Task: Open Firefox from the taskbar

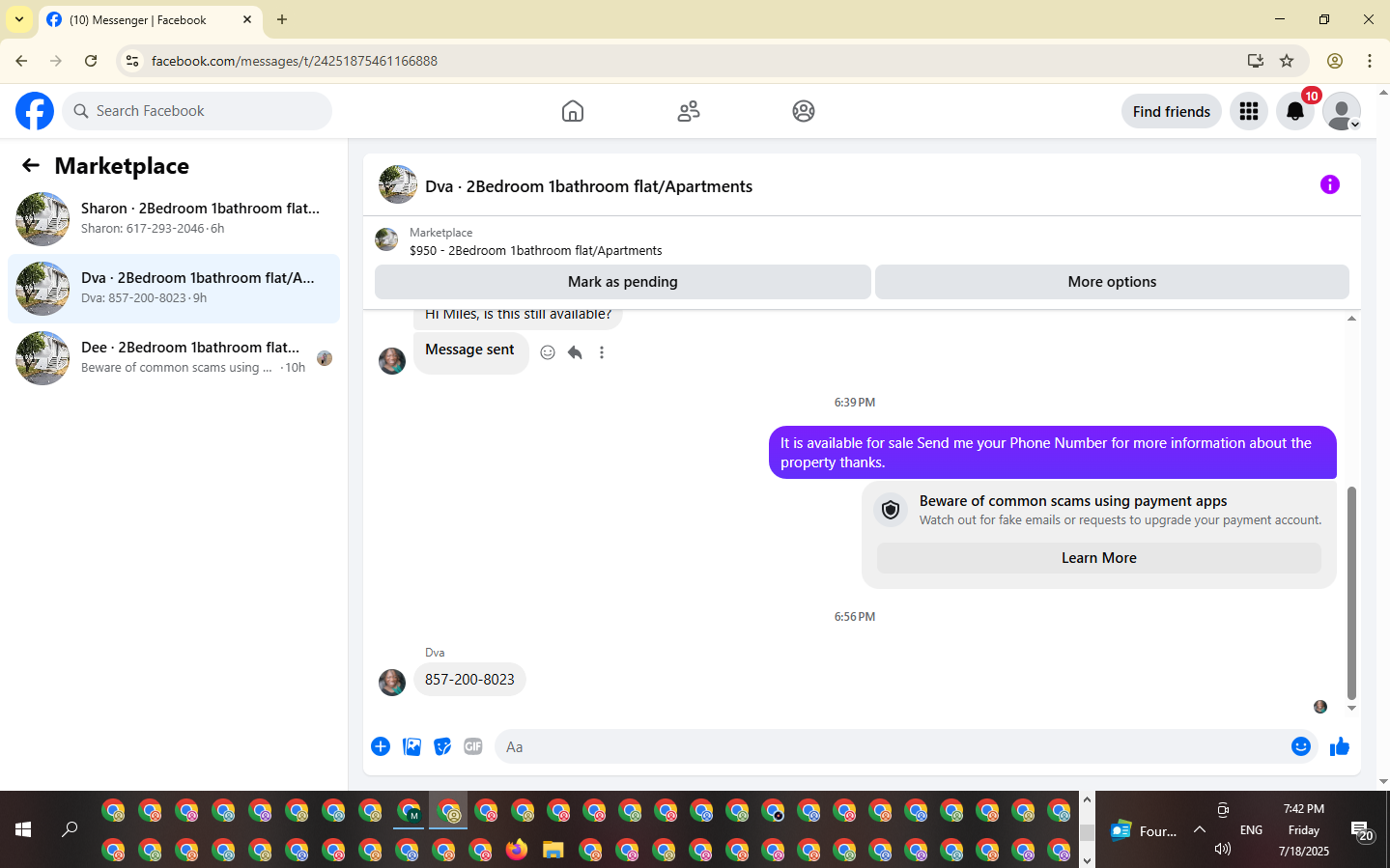Action: 517,850
